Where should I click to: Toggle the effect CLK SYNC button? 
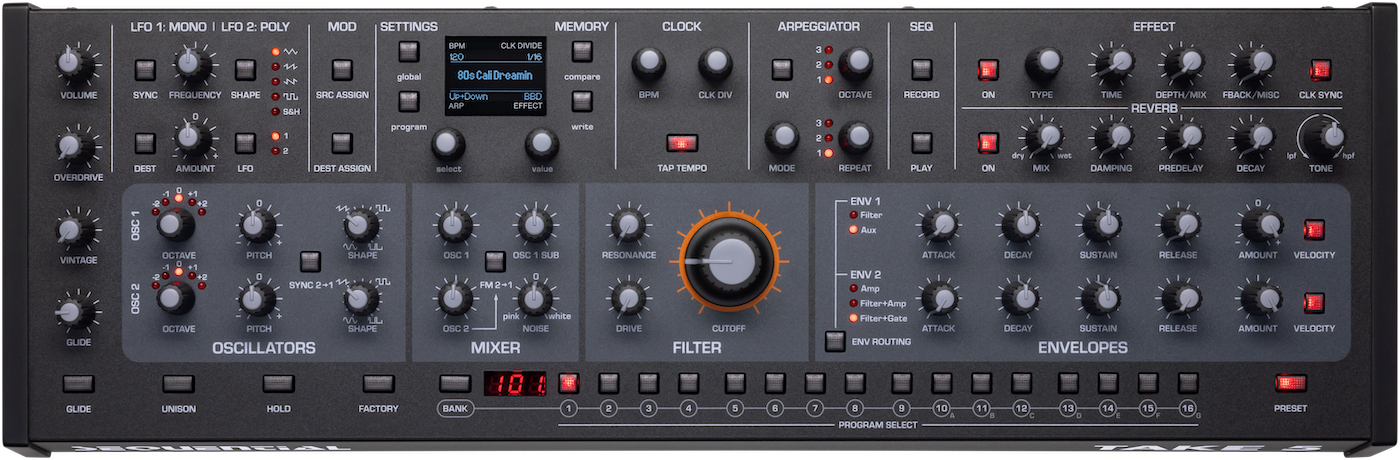click(x=1321, y=70)
